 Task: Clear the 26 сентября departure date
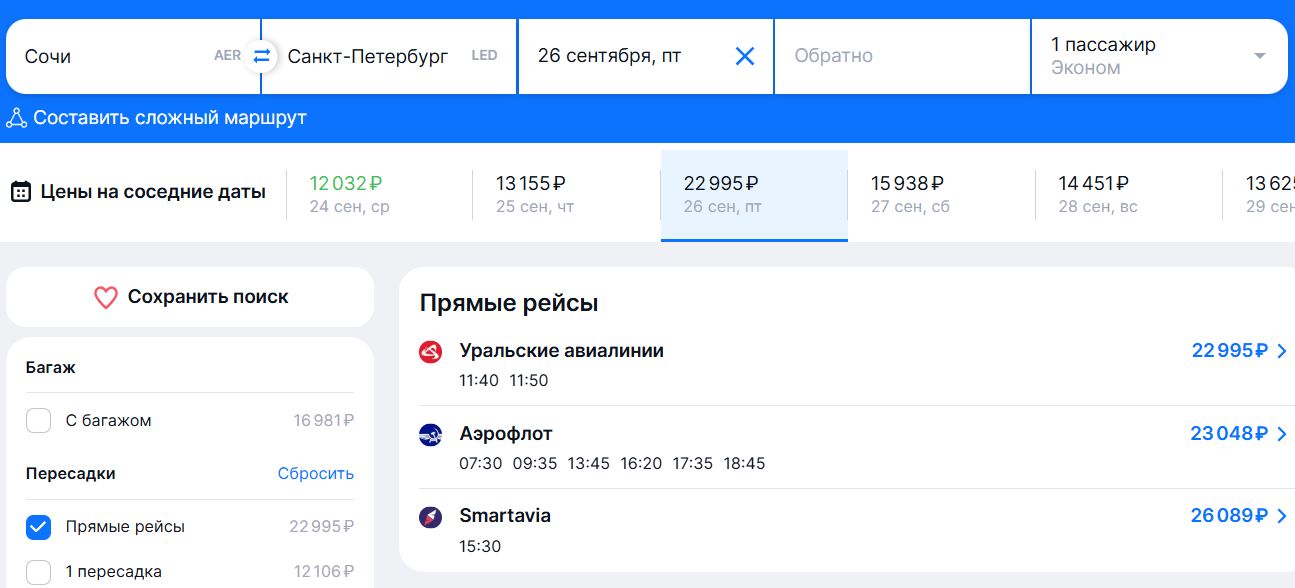click(x=745, y=56)
